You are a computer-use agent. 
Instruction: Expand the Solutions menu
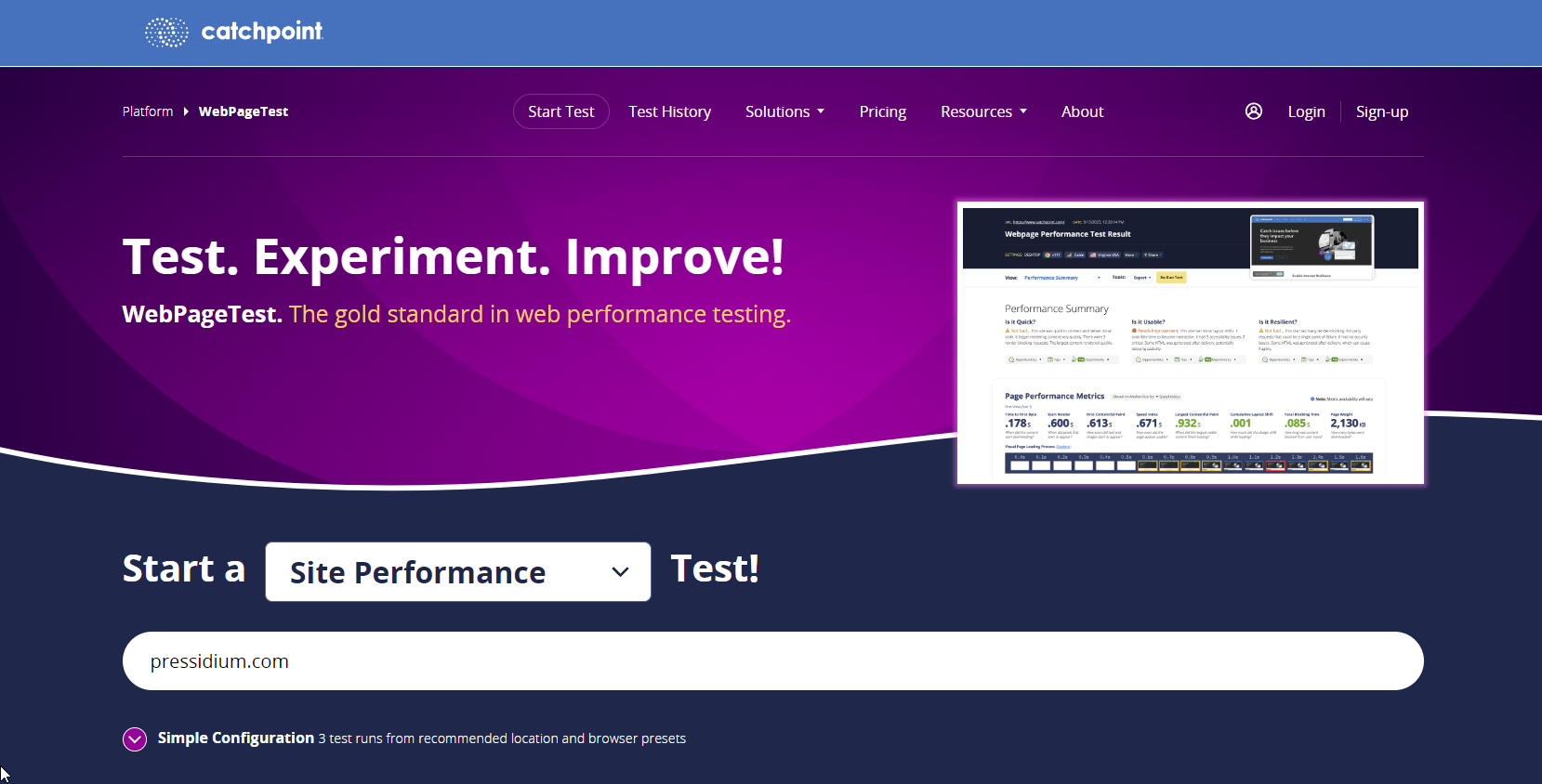coord(784,111)
